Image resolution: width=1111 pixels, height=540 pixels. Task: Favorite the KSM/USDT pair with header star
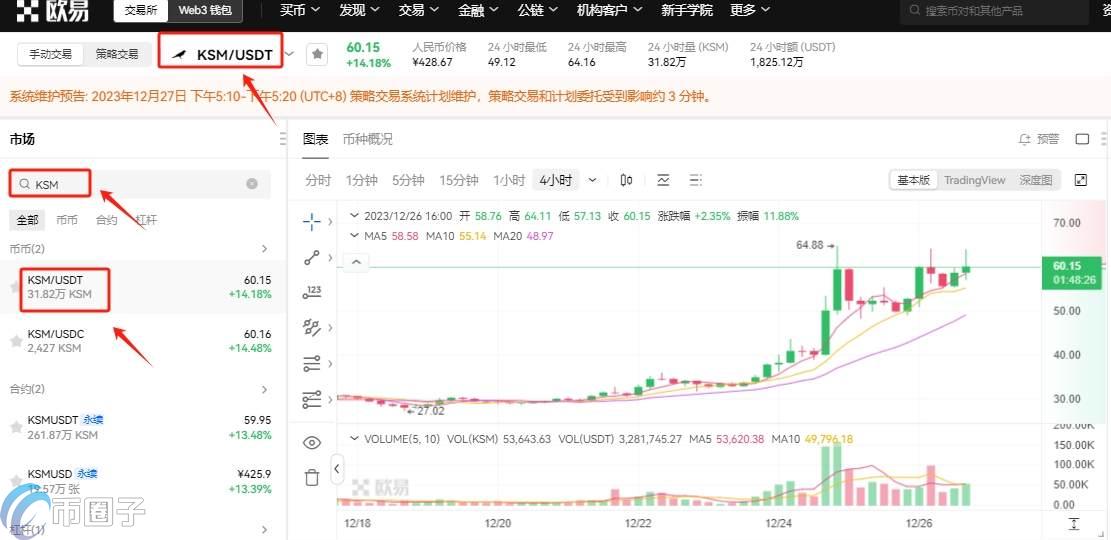(316, 54)
